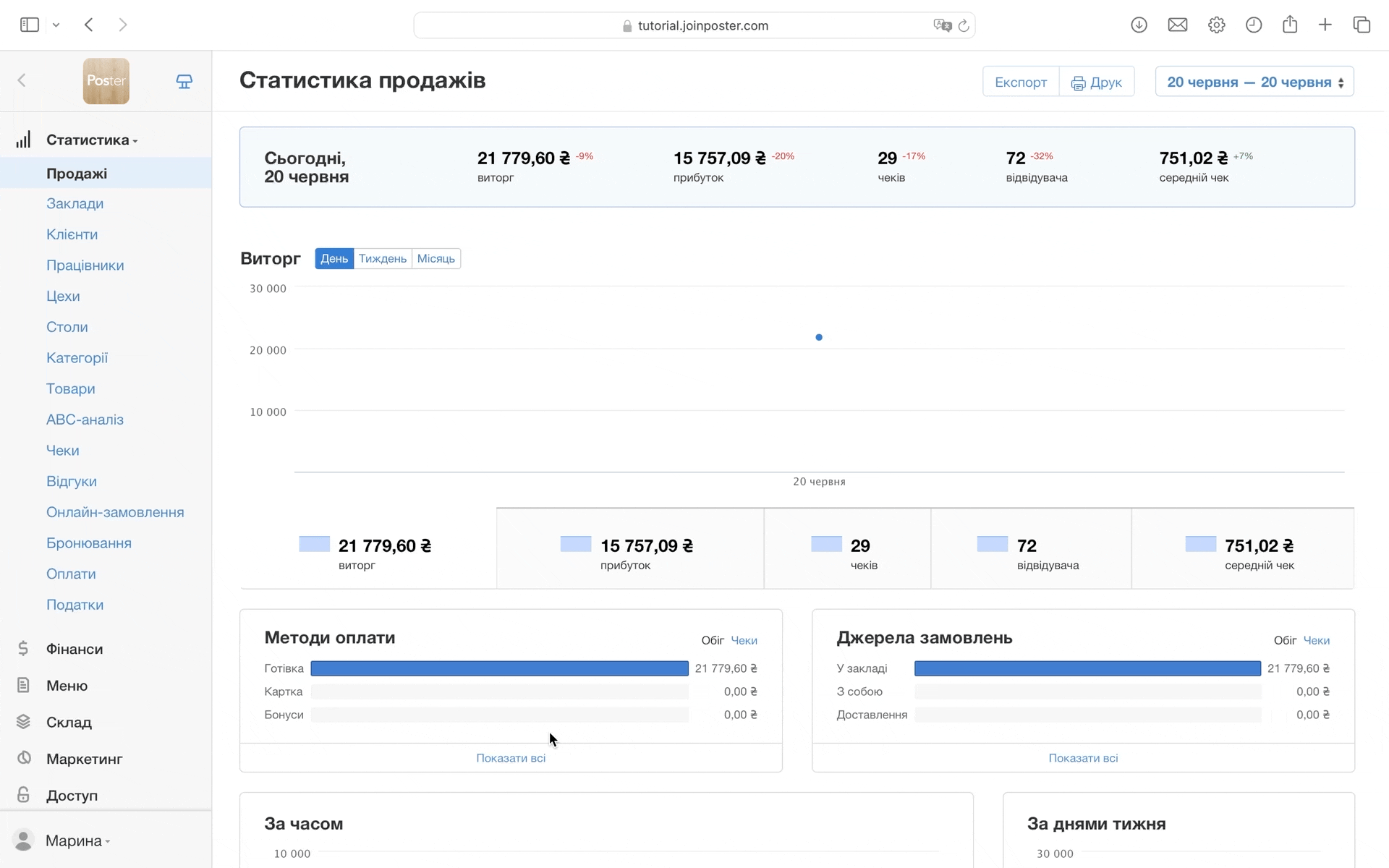
Task: Click the data point on Виторг chart
Action: 819,337
